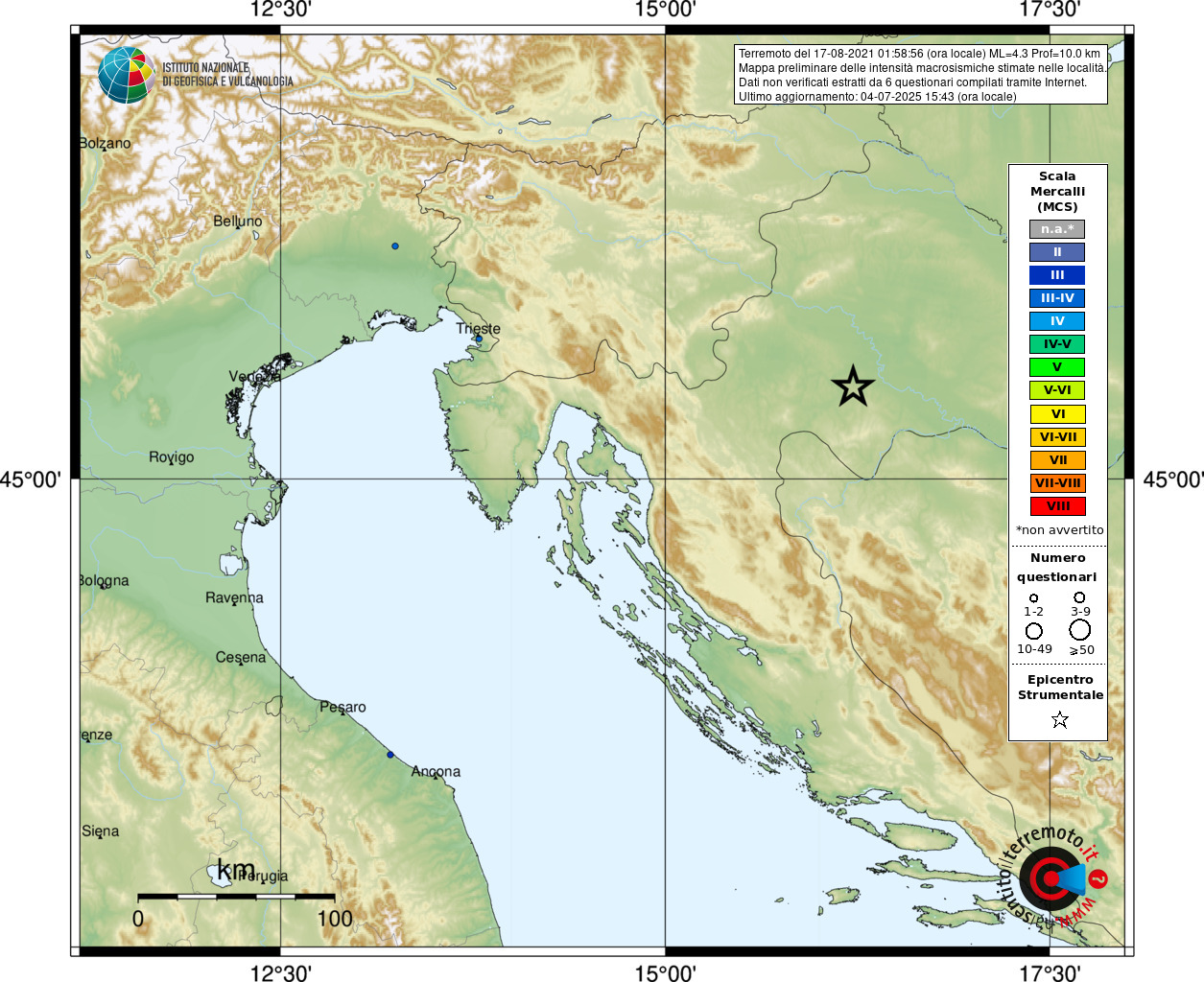Click the INGV globe logo
Viewport: 1204px width, 982px height.
pyautogui.click(x=126, y=75)
